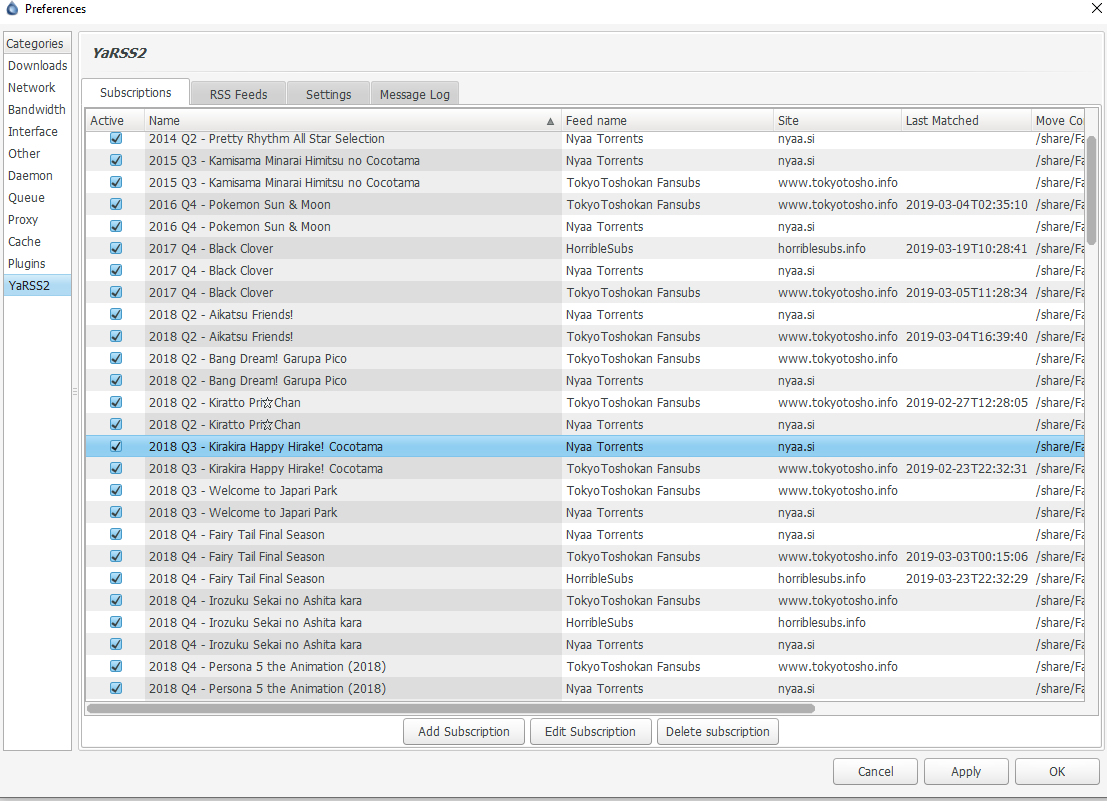Click the timestamp 2019-03-19T10:28:41
Image resolution: width=1107 pixels, height=801 pixels.
(x=967, y=248)
